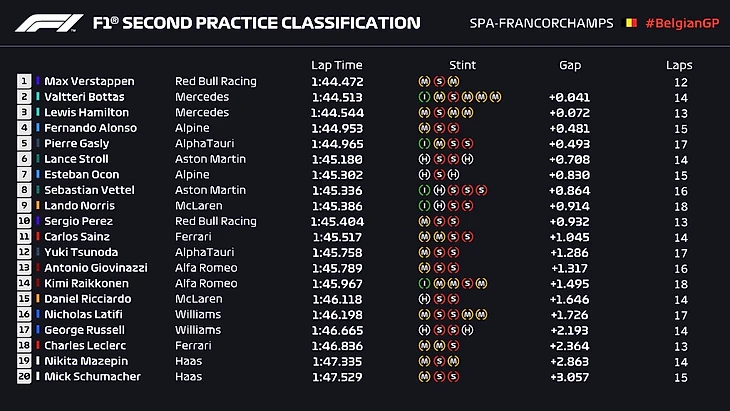This screenshot has height=411, width=730.
Task: Click the position 20 number badge
Action: pos(24,377)
